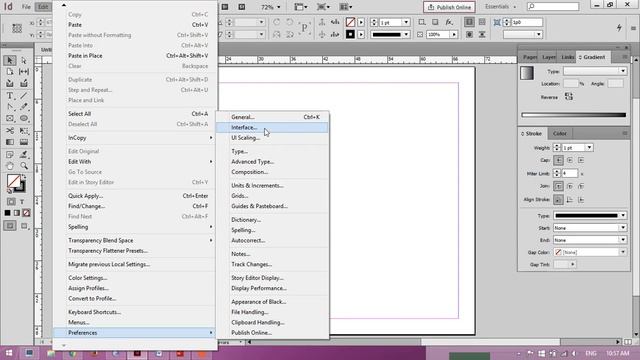This screenshot has height=360, width=640.
Task: Choose Interface... in Preferences submenu
Action: click(x=272, y=127)
